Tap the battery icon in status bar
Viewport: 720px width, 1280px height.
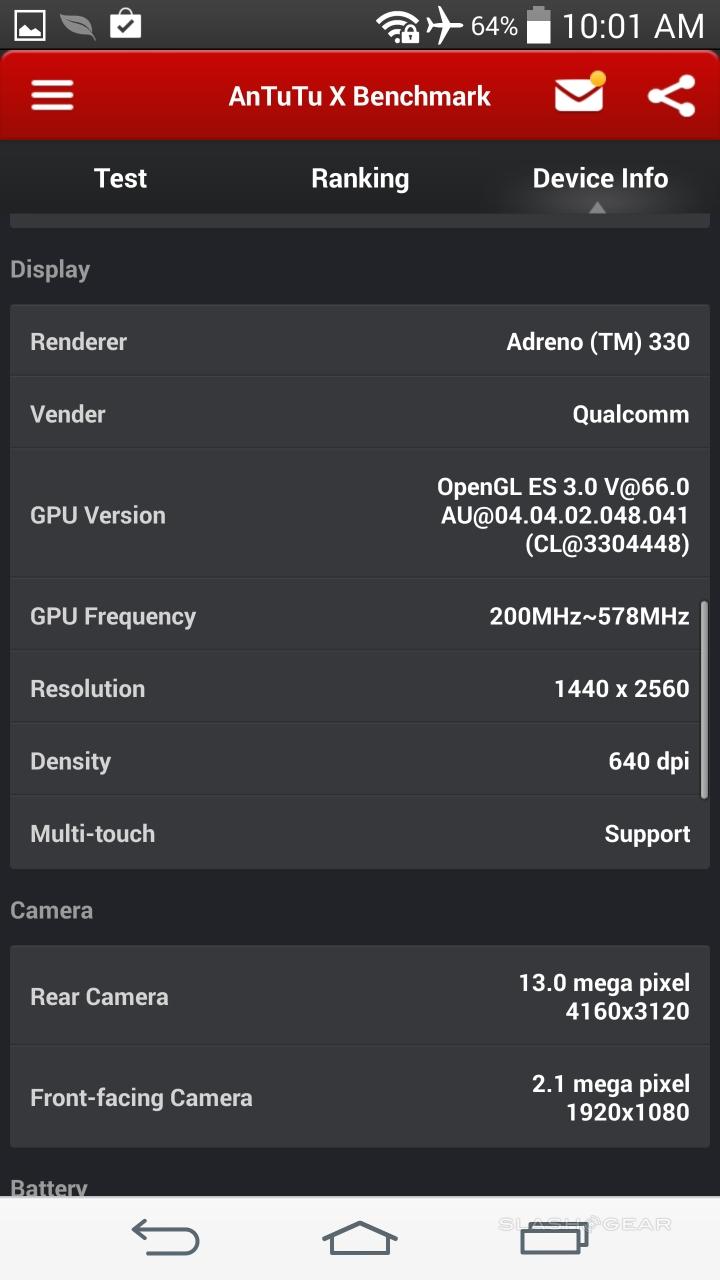click(538, 26)
